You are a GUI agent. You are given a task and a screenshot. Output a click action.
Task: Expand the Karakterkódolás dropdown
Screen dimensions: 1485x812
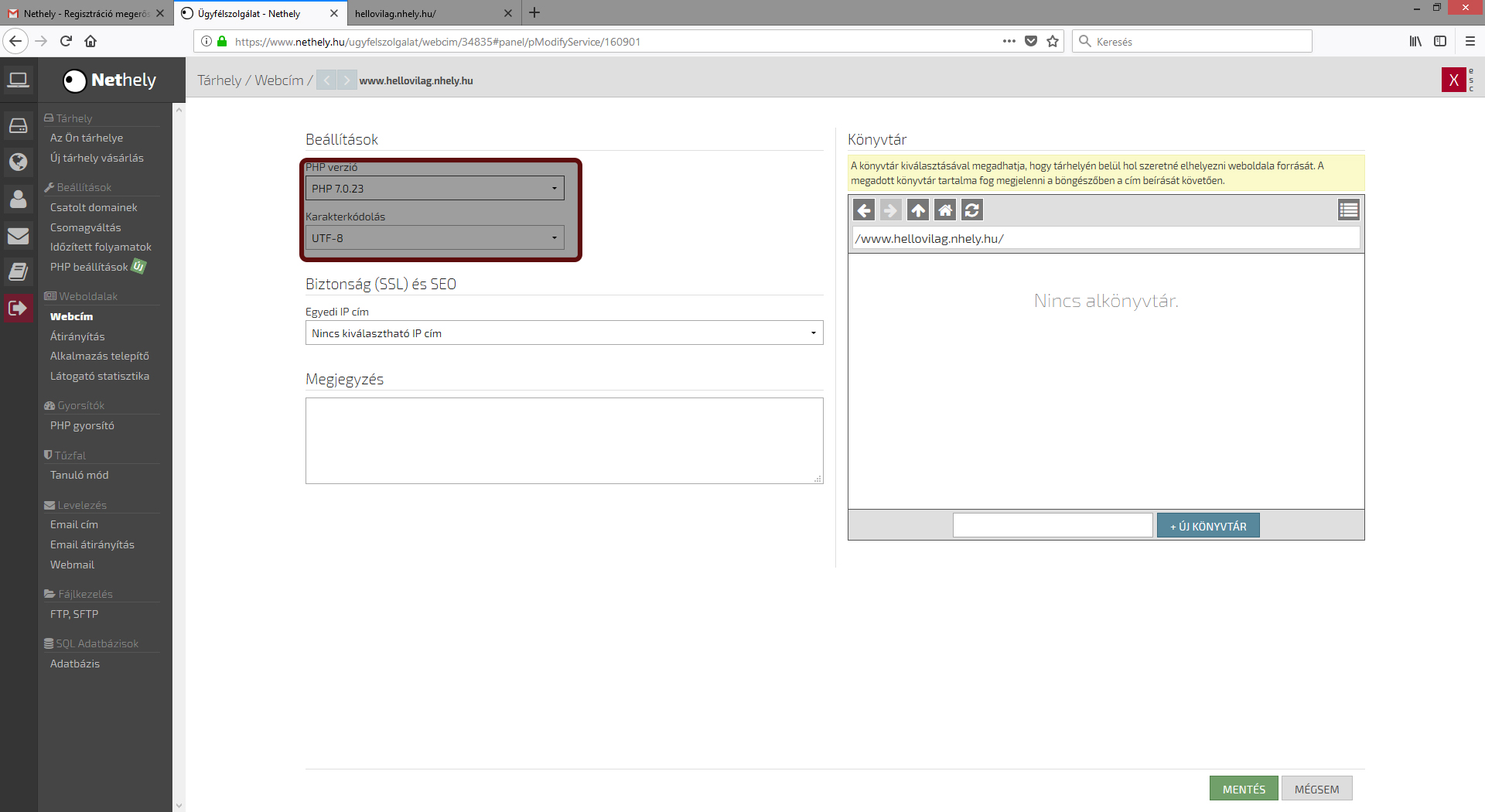pyautogui.click(x=435, y=238)
